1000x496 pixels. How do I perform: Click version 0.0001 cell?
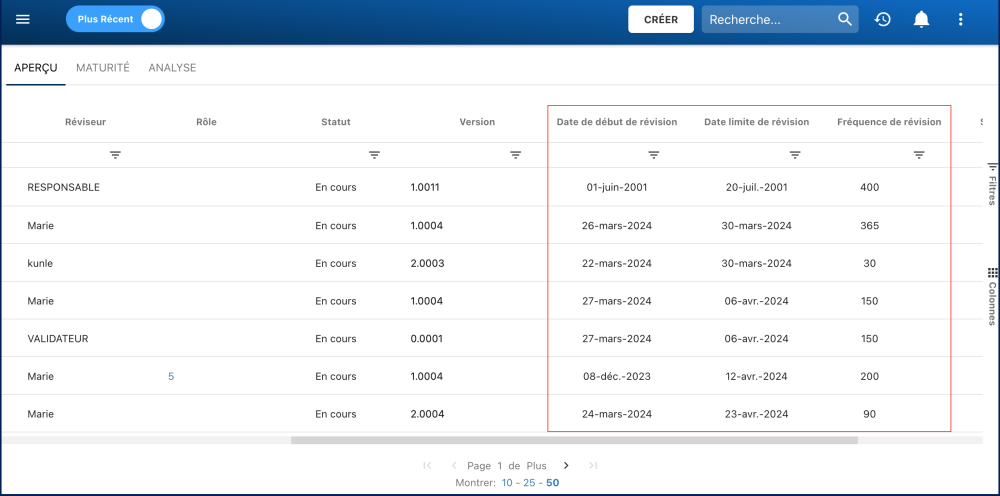(427, 339)
